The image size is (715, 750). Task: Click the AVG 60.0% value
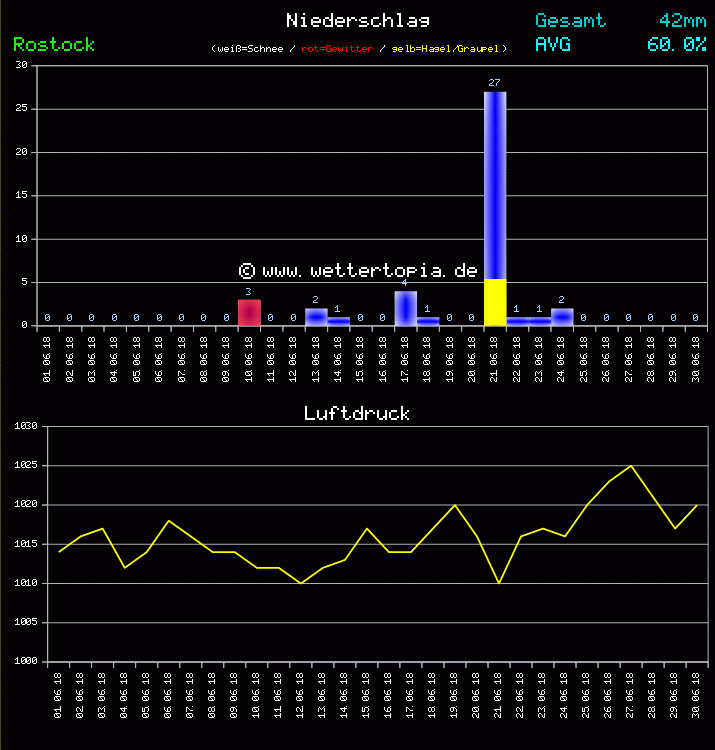(x=676, y=44)
